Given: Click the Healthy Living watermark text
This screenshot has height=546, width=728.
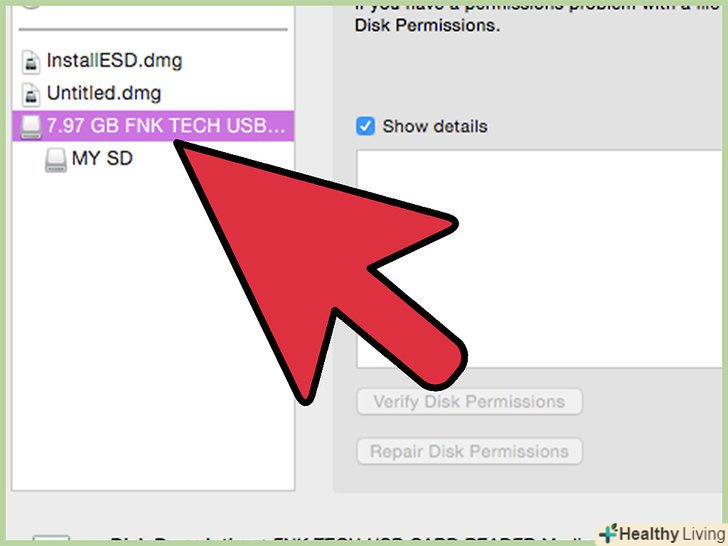Looking at the screenshot, I should pos(672,533).
